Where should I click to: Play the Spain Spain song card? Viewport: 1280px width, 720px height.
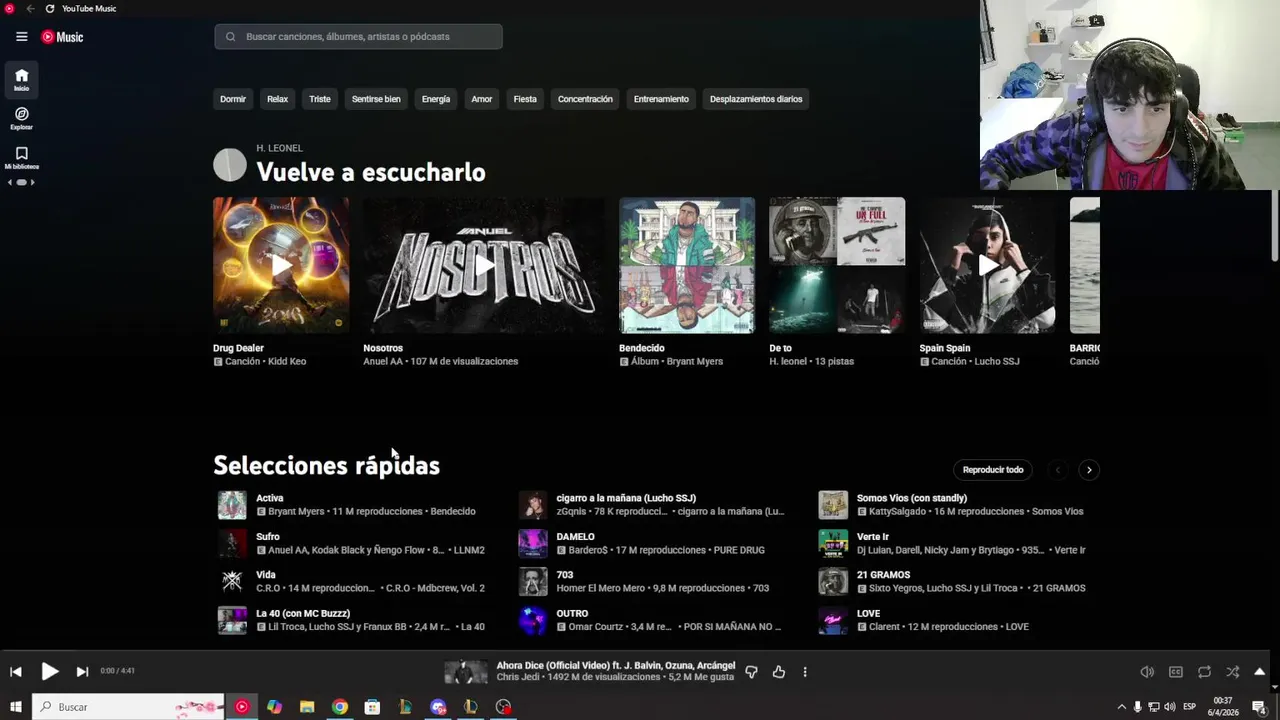(x=987, y=265)
